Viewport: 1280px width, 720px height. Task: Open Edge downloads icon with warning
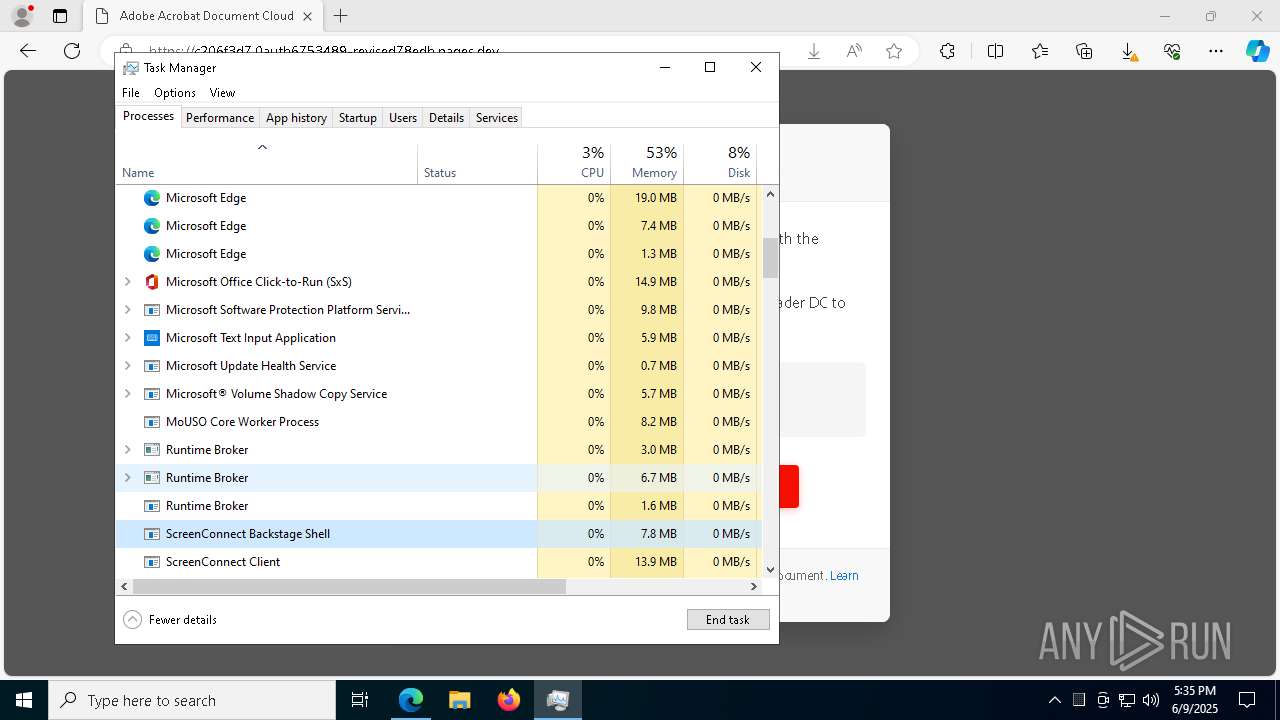click(x=1128, y=51)
